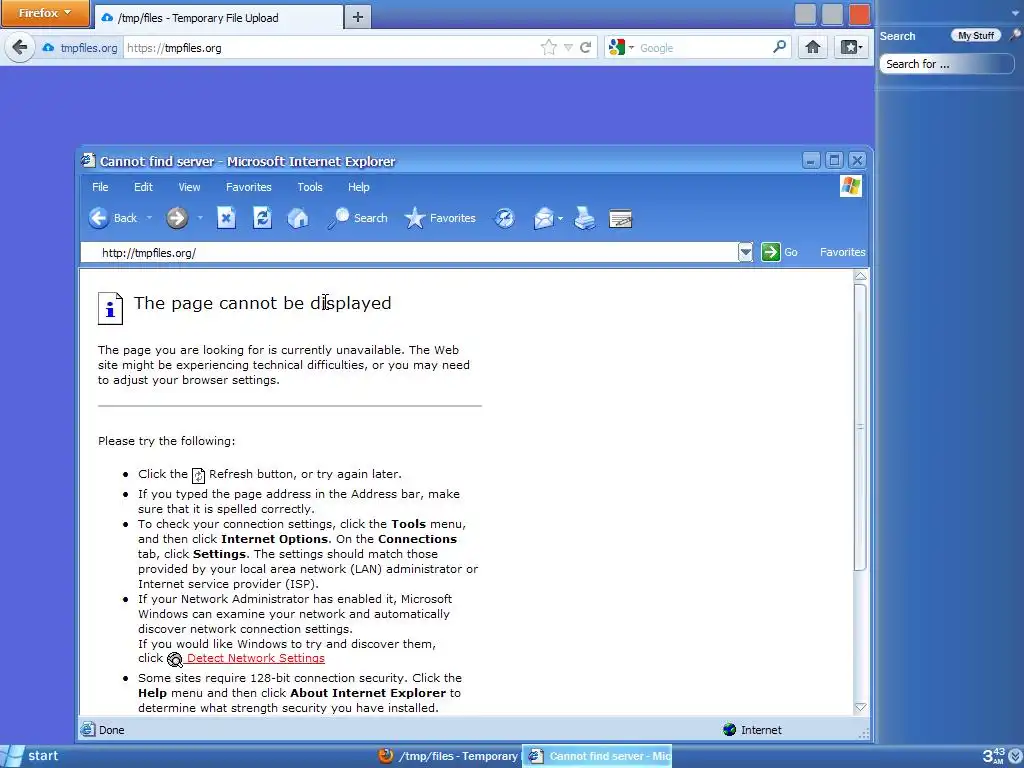This screenshot has width=1024, height=768.
Task: Click the Start button
Action: [33, 756]
